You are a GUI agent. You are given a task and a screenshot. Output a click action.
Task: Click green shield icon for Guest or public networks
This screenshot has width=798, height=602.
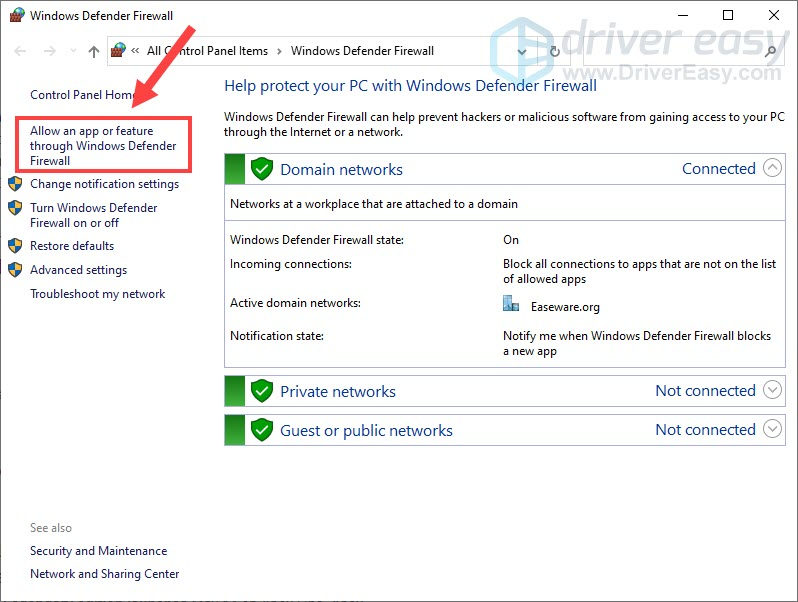262,430
